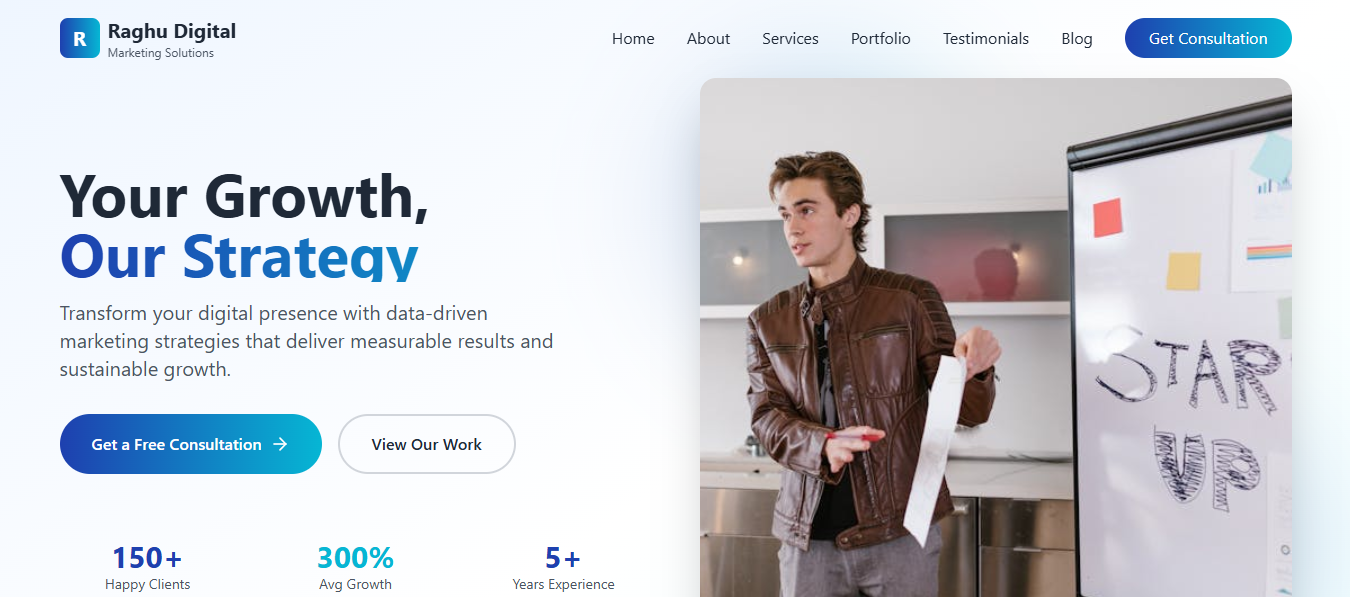Visit the Blog link
The height and width of the screenshot is (597, 1350).
coord(1077,38)
